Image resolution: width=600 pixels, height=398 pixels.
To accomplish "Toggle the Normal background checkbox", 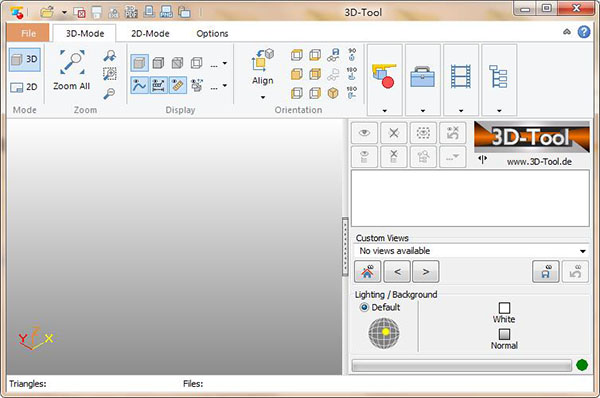I will click(x=504, y=334).
